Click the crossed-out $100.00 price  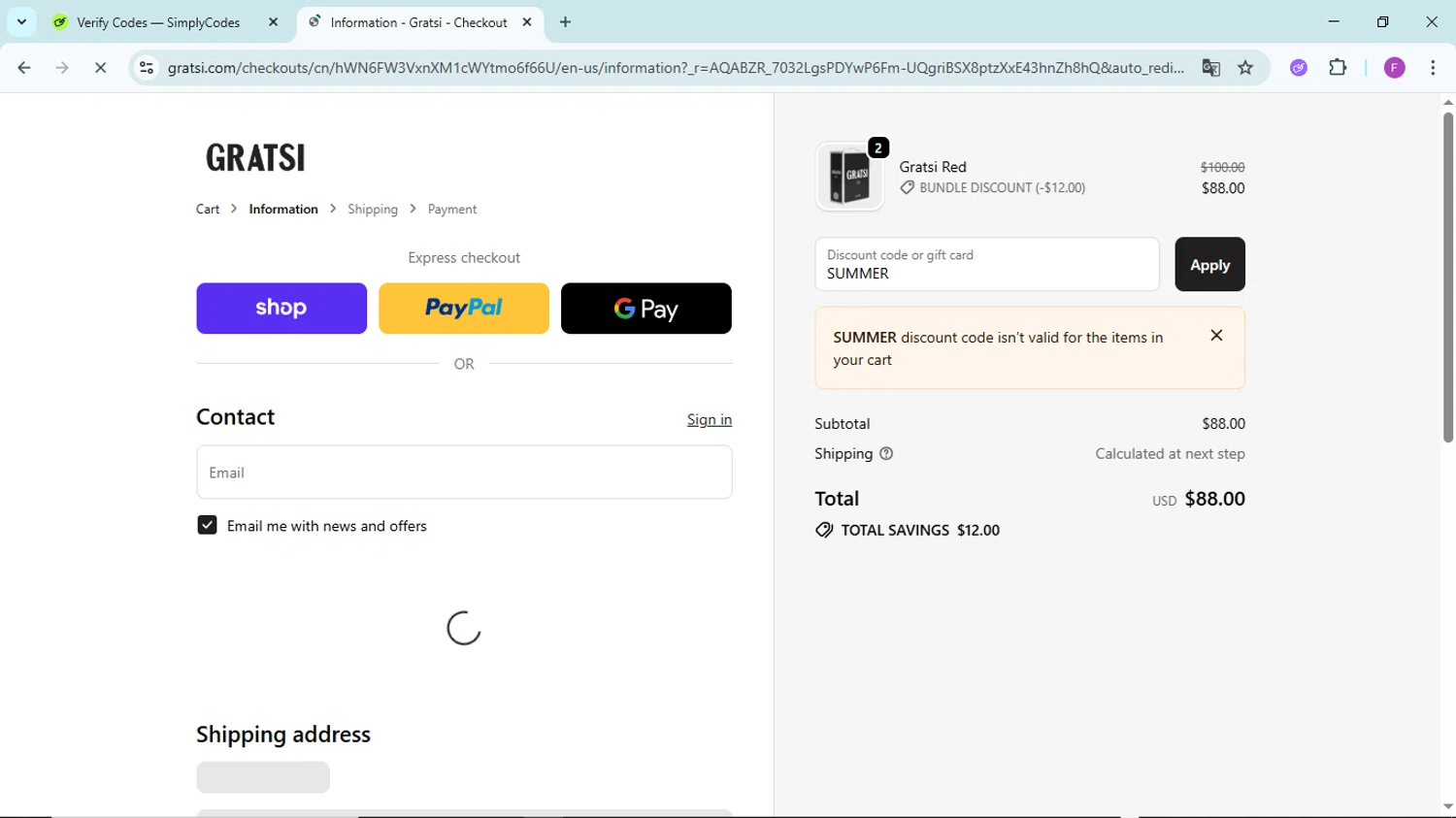click(x=1222, y=168)
